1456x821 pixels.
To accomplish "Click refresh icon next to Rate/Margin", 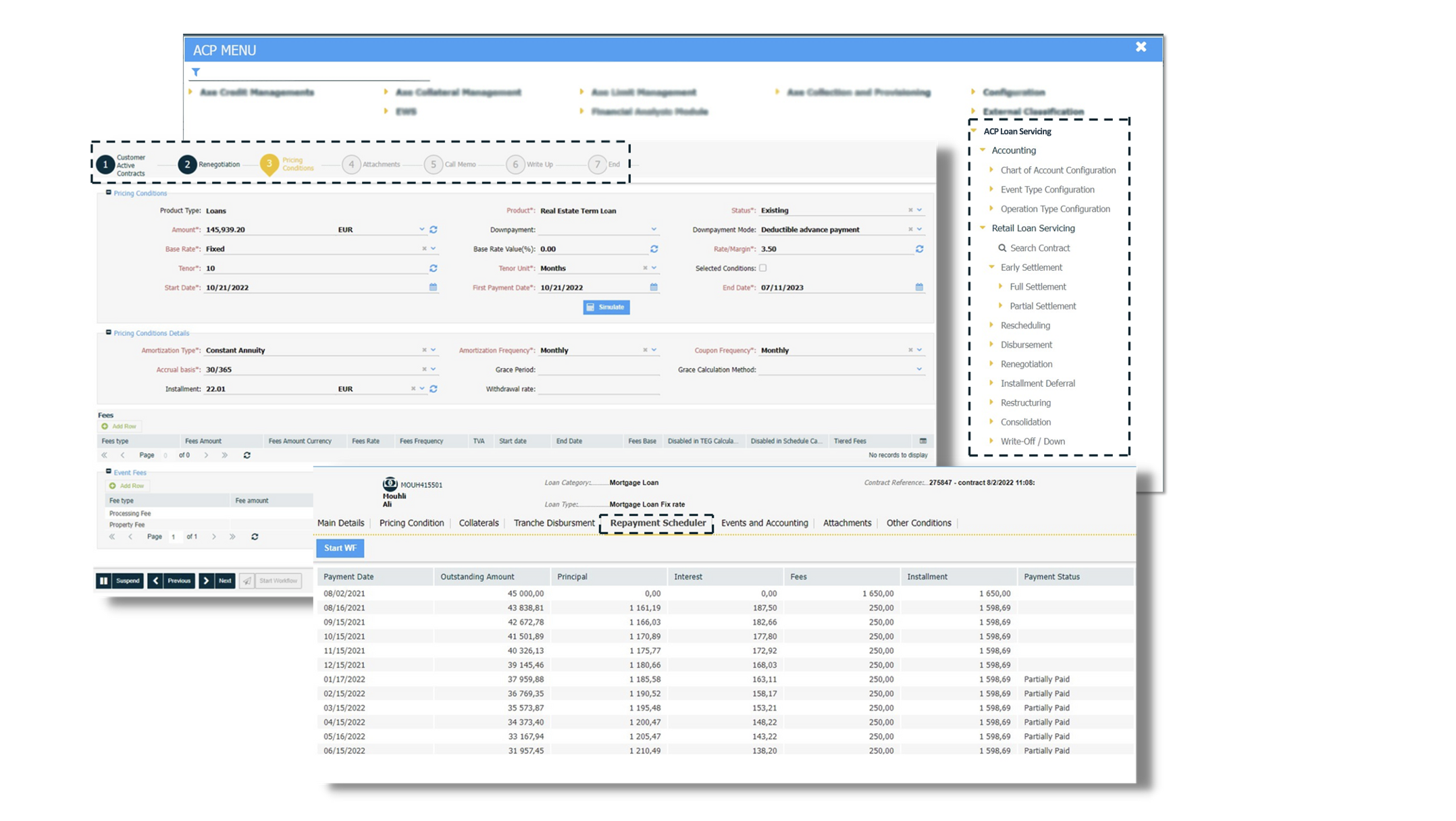I will tap(920, 249).
